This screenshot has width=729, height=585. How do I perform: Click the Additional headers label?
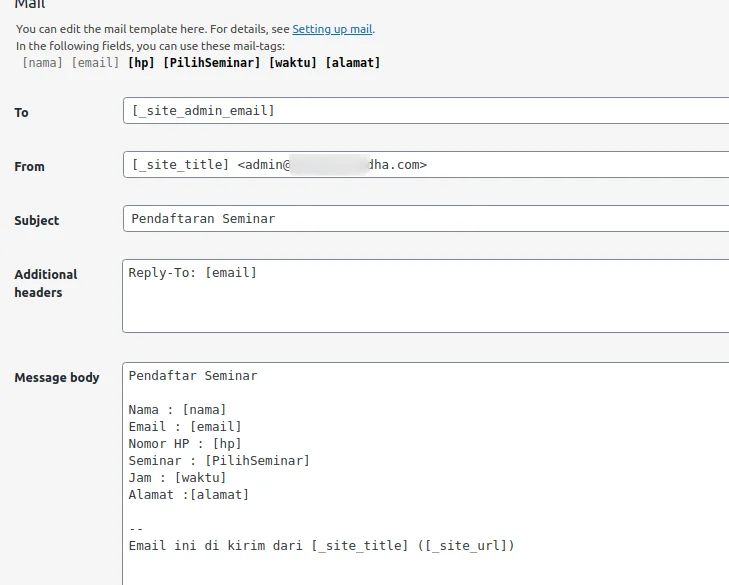(46, 283)
